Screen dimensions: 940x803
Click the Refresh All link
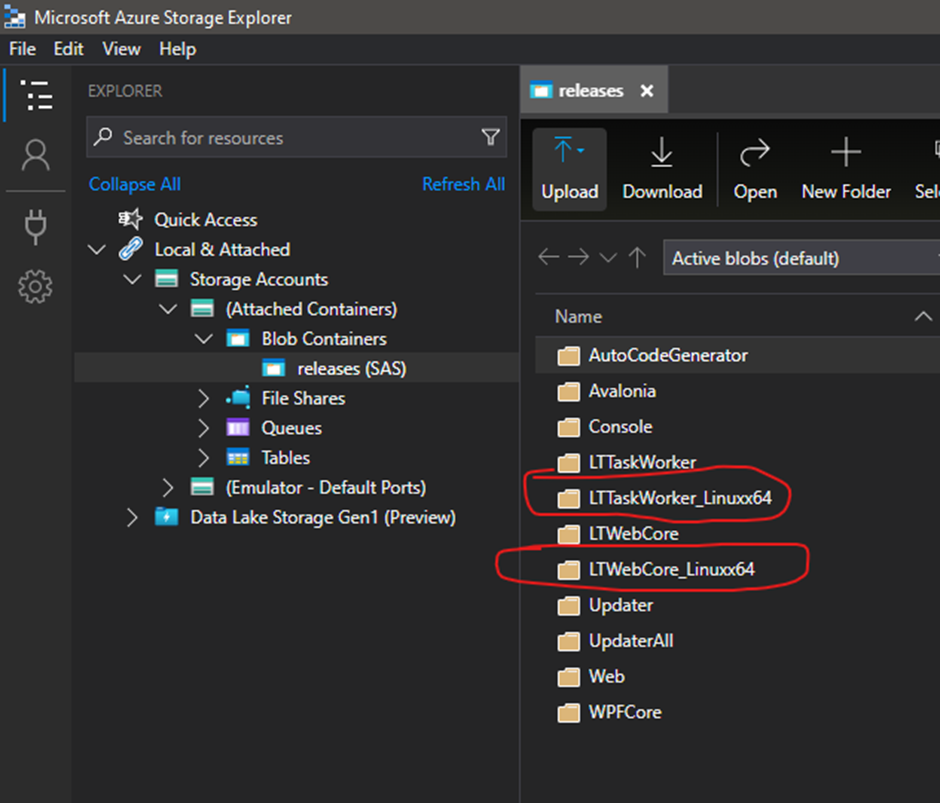463,184
